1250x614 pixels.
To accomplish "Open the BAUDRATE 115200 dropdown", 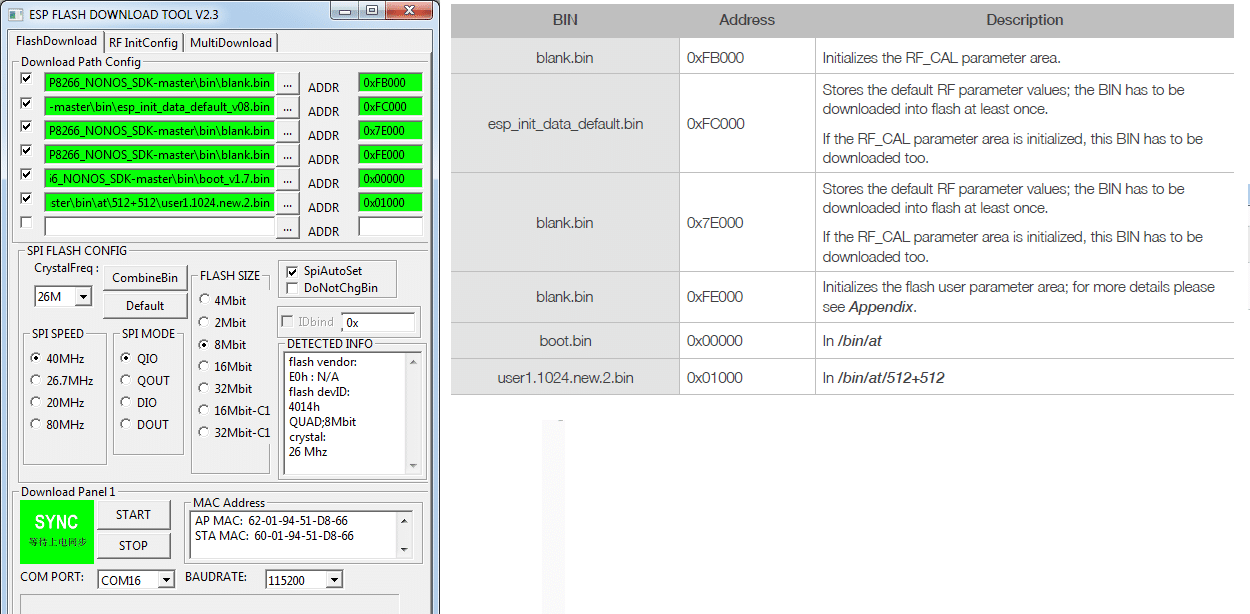I will click(x=333, y=580).
